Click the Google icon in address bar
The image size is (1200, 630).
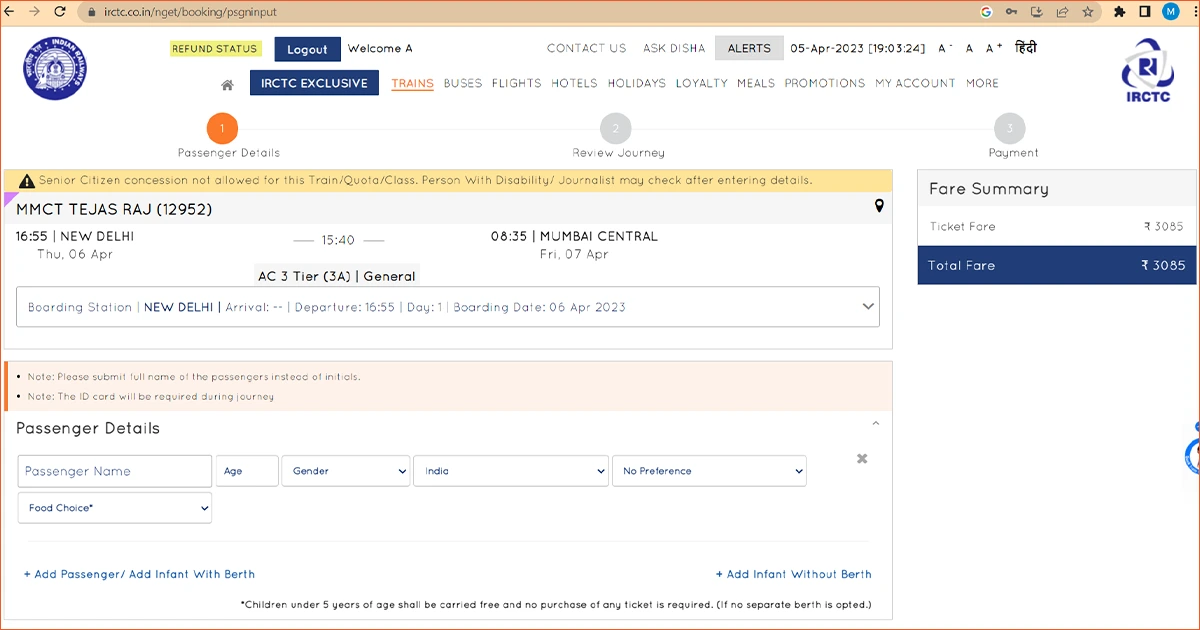pos(986,12)
